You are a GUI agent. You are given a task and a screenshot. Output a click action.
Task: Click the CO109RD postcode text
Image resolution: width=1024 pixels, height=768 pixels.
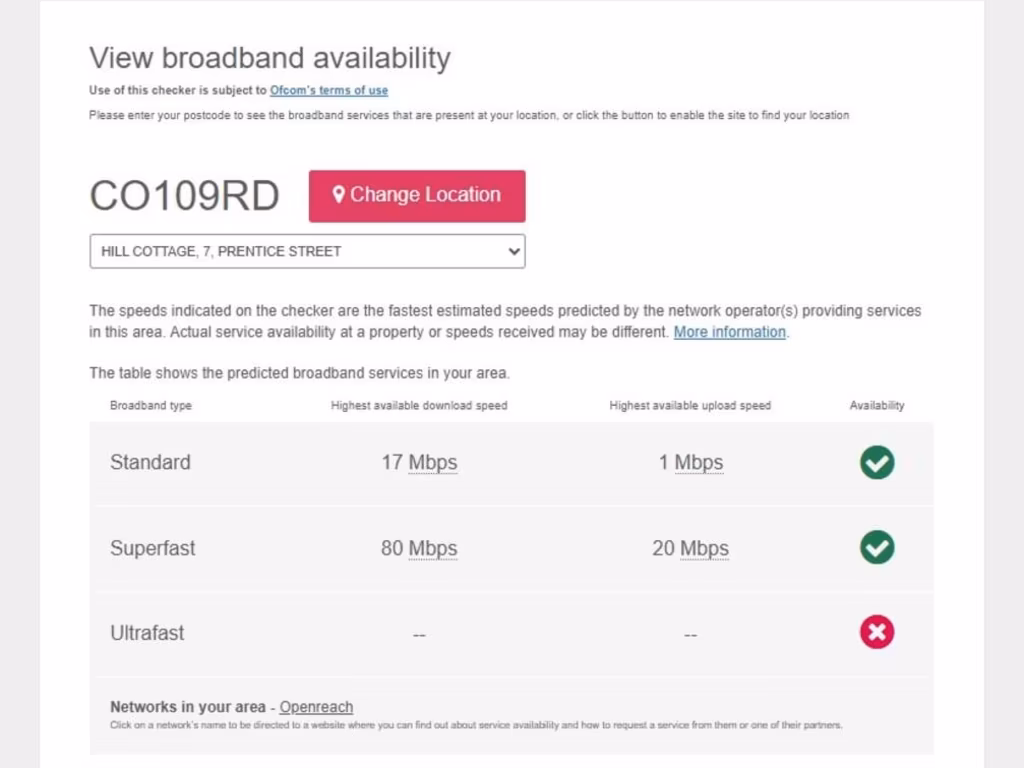coord(185,196)
